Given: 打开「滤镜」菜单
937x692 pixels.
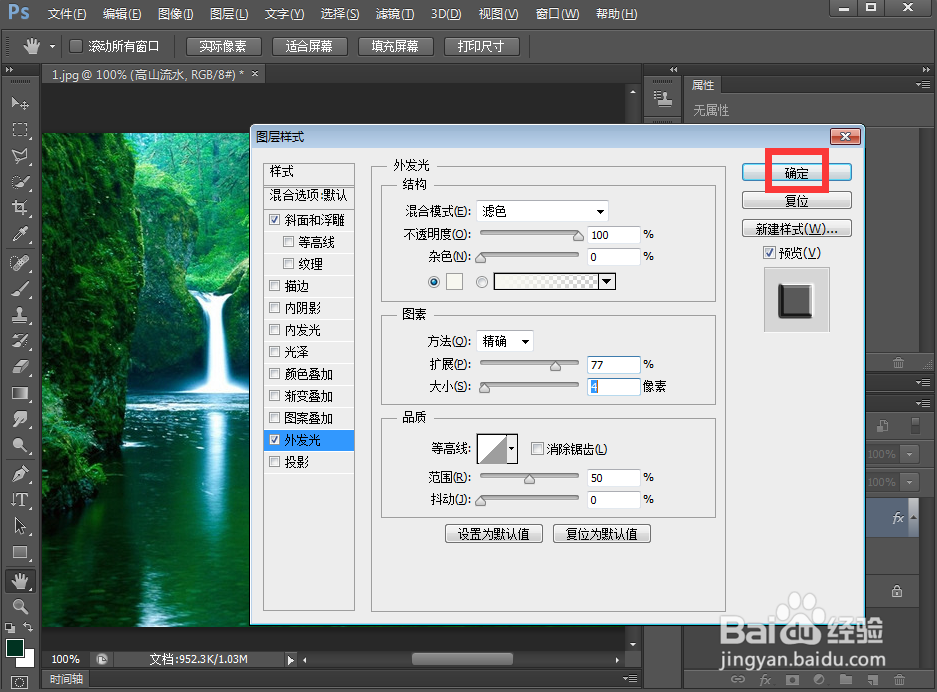Looking at the screenshot, I should click(394, 13).
